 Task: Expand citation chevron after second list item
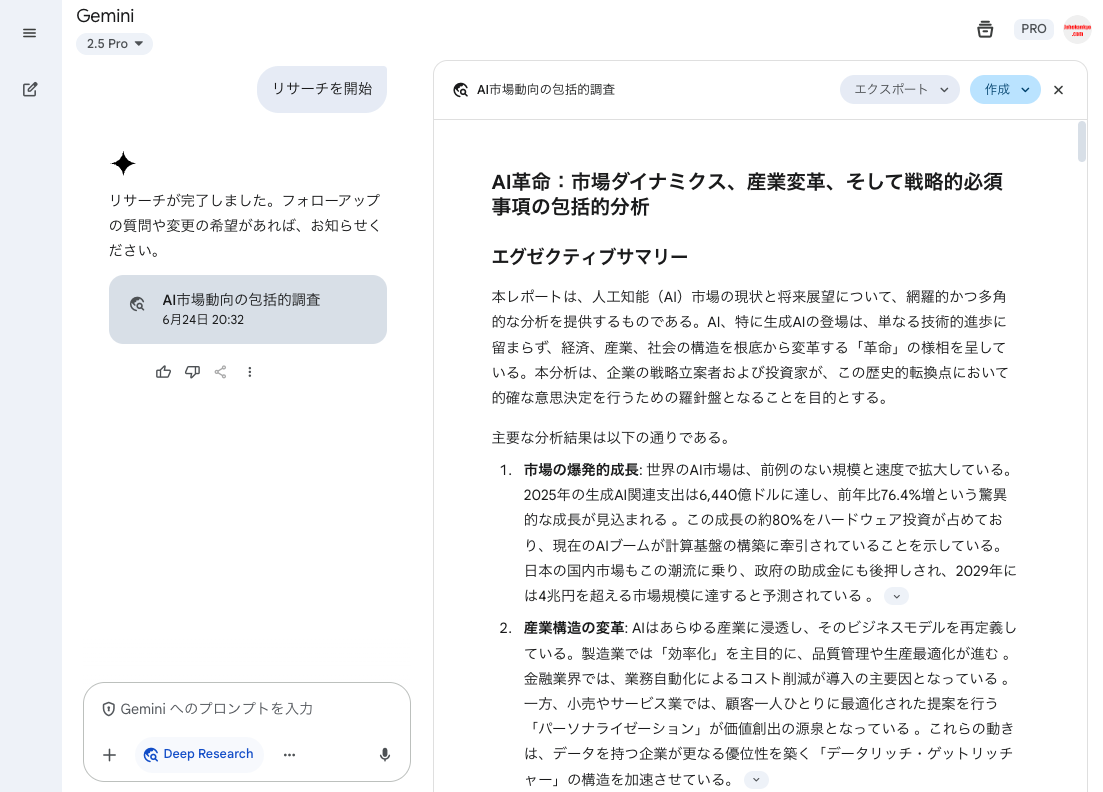[756, 780]
